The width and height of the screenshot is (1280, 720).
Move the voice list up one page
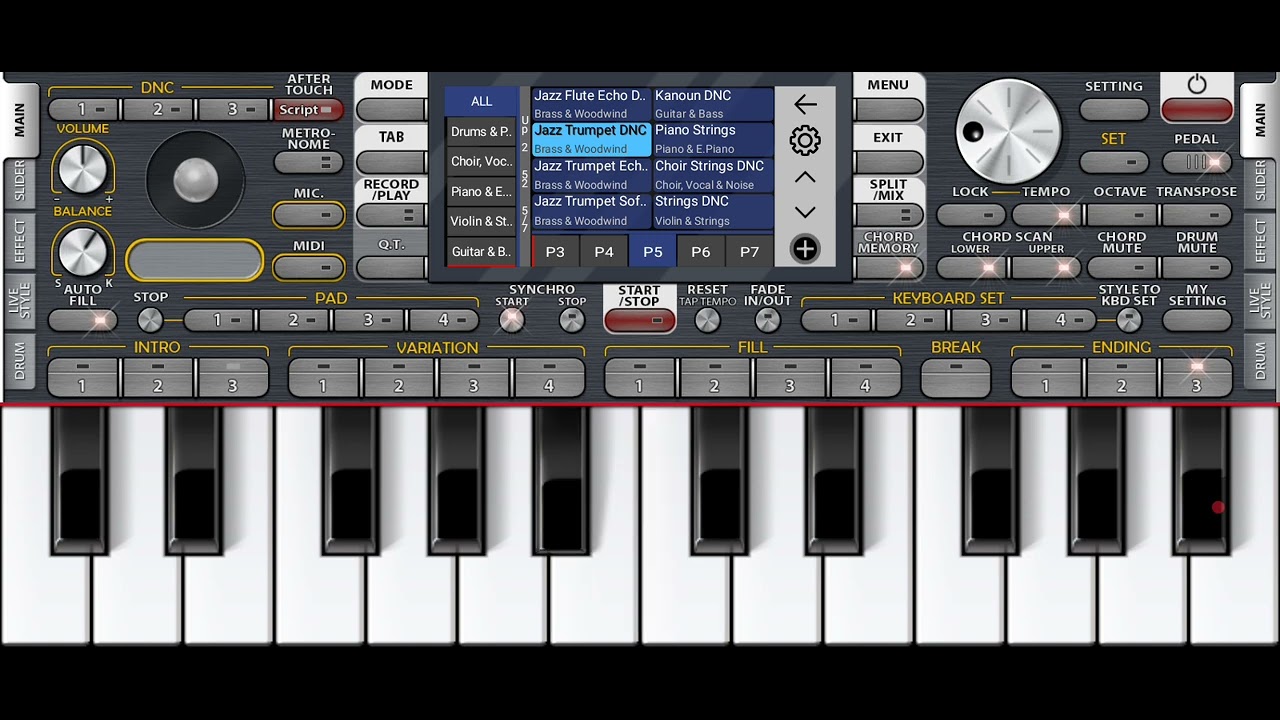point(805,177)
